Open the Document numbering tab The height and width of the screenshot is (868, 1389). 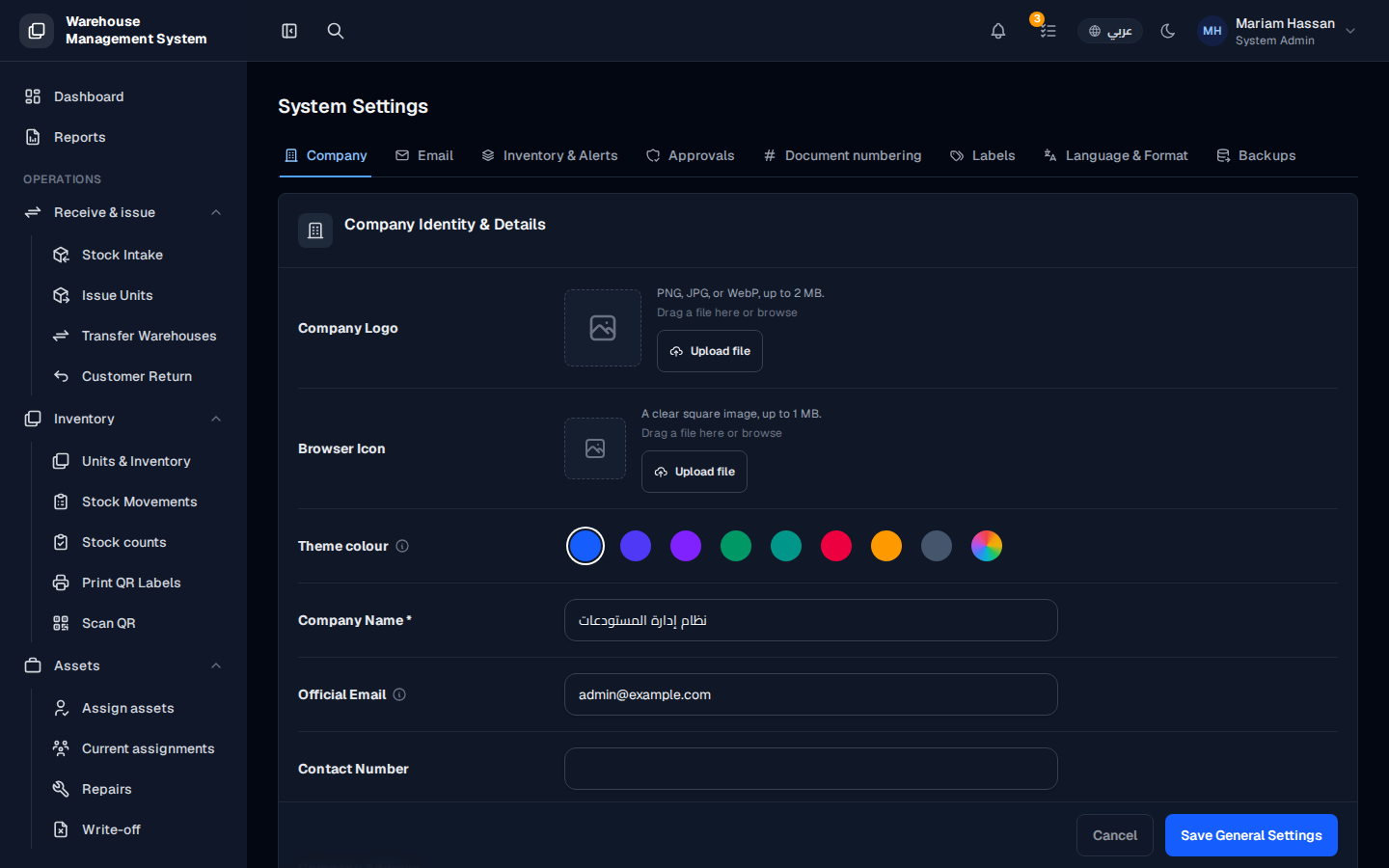[x=842, y=155]
